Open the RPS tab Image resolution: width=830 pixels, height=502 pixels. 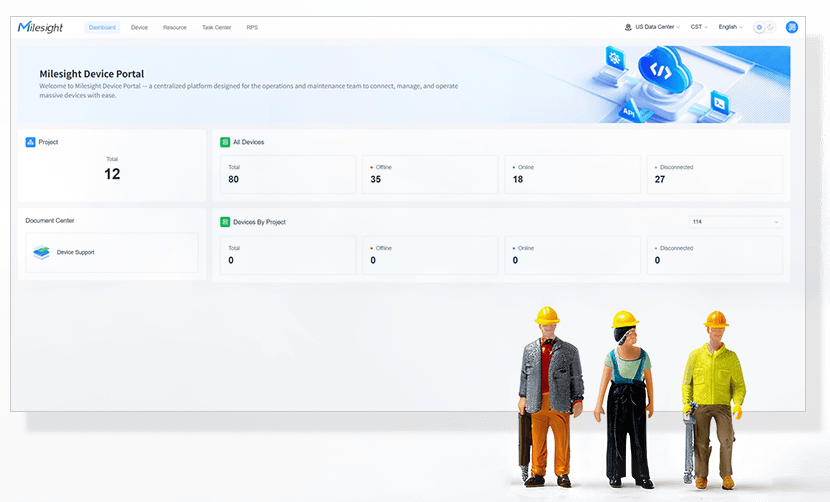tap(252, 27)
